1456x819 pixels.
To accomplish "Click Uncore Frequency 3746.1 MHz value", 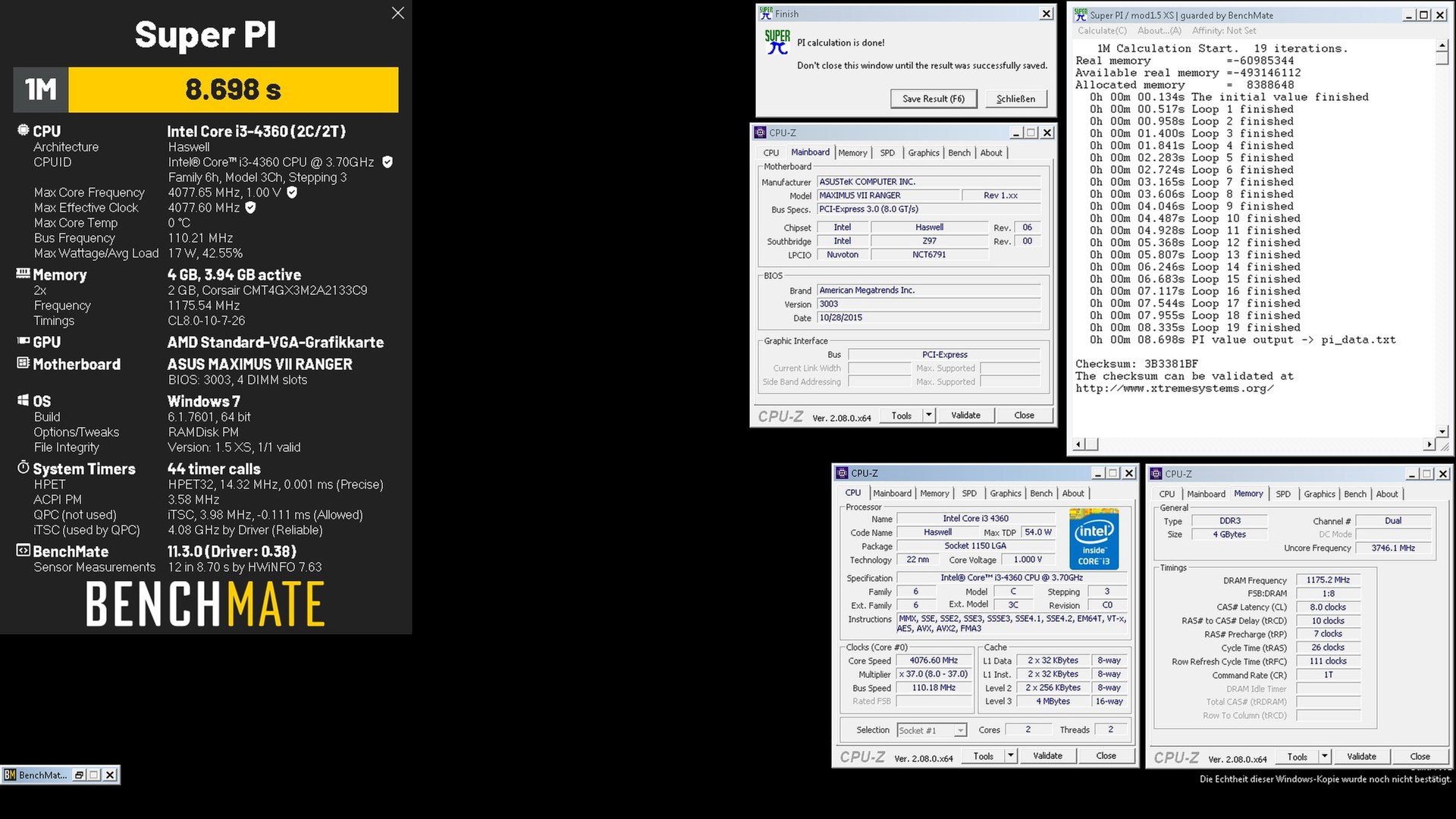I will click(1393, 548).
